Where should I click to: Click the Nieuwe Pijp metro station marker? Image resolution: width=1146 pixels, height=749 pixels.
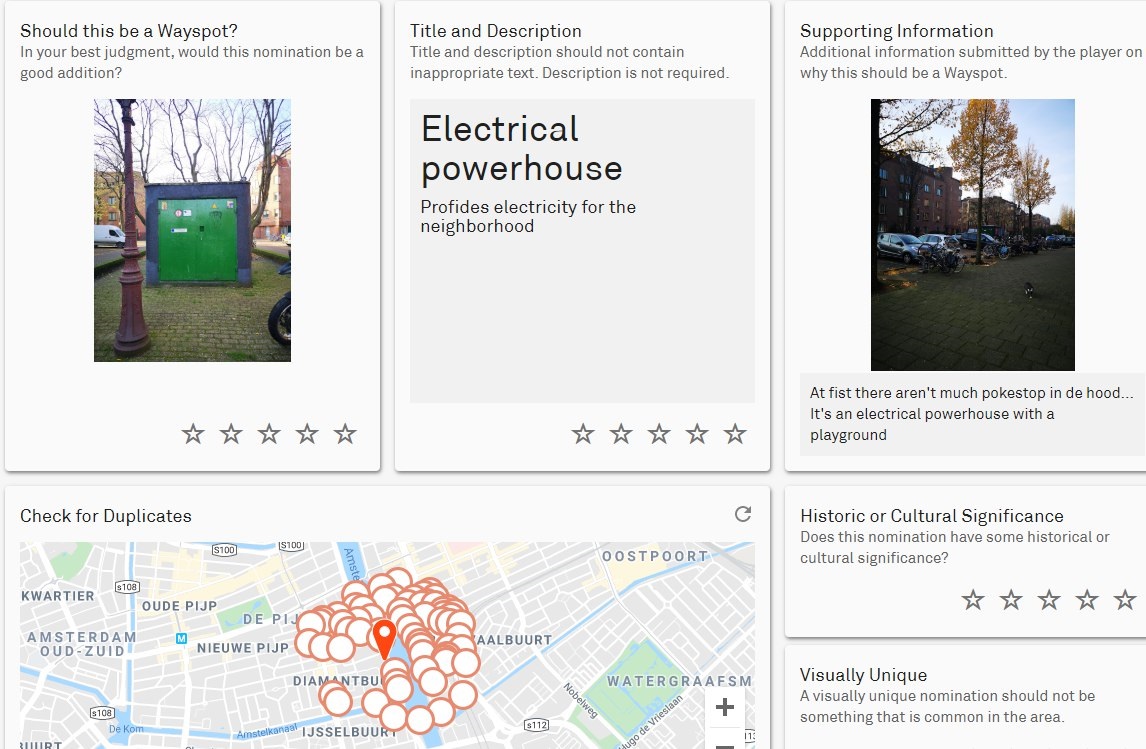click(x=181, y=638)
